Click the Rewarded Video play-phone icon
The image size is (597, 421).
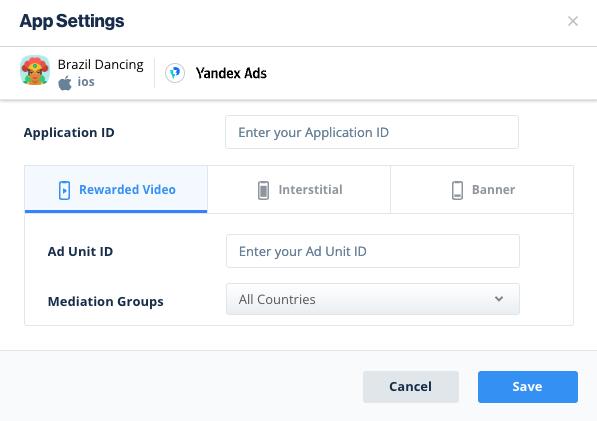[x=64, y=190]
